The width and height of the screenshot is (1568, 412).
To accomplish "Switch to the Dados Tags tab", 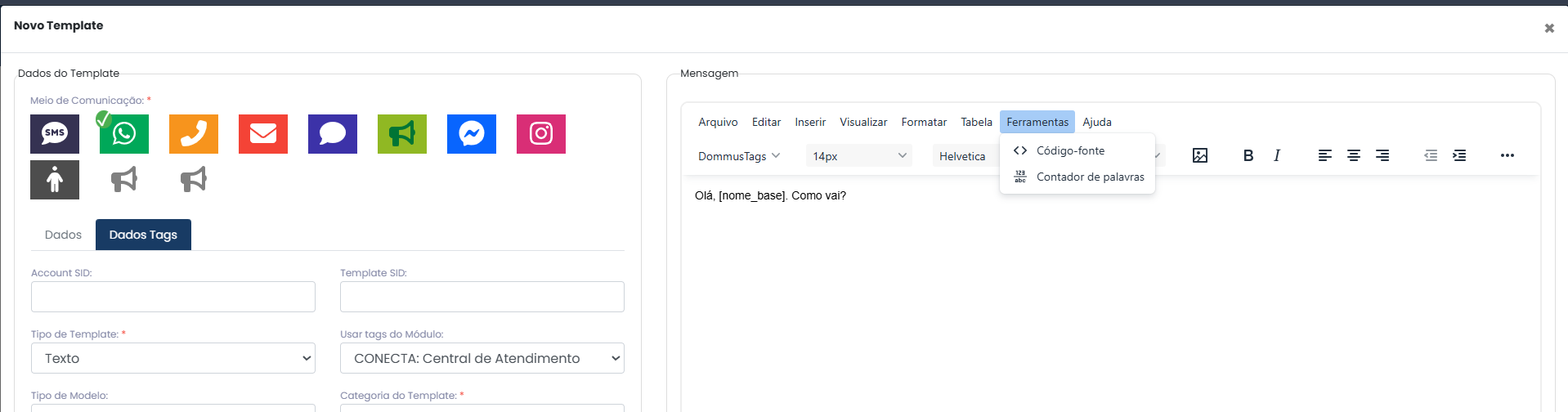I will coord(143,235).
